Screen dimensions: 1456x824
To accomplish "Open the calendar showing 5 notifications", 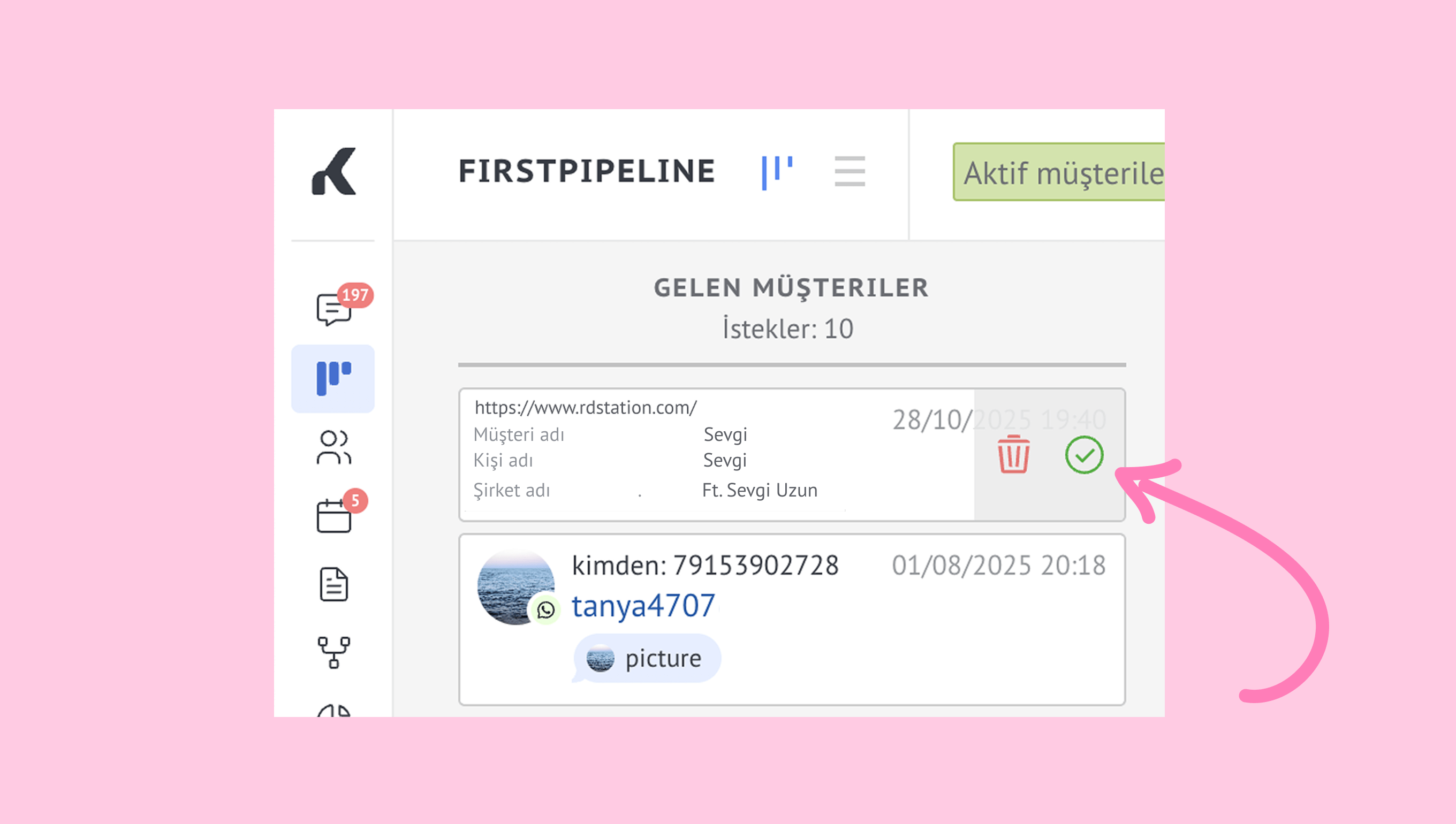I will 333,516.
